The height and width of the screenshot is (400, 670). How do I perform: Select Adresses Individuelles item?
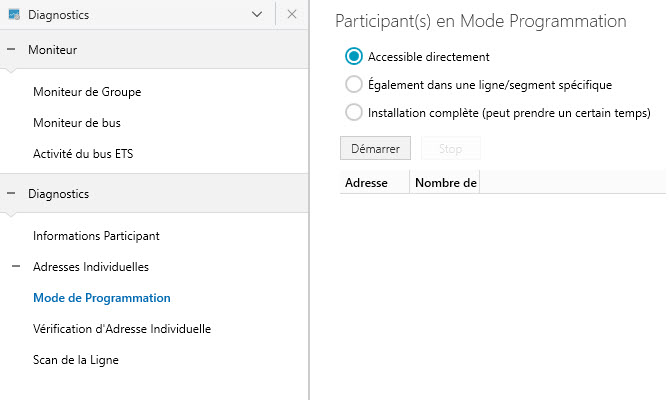91,267
